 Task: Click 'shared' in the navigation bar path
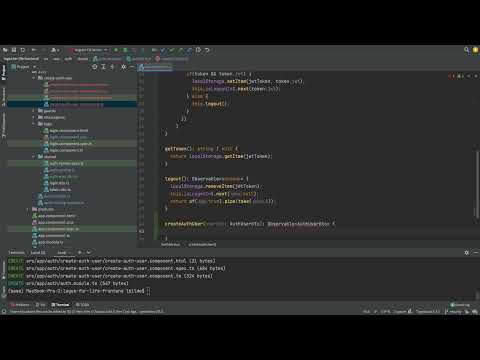83,59
